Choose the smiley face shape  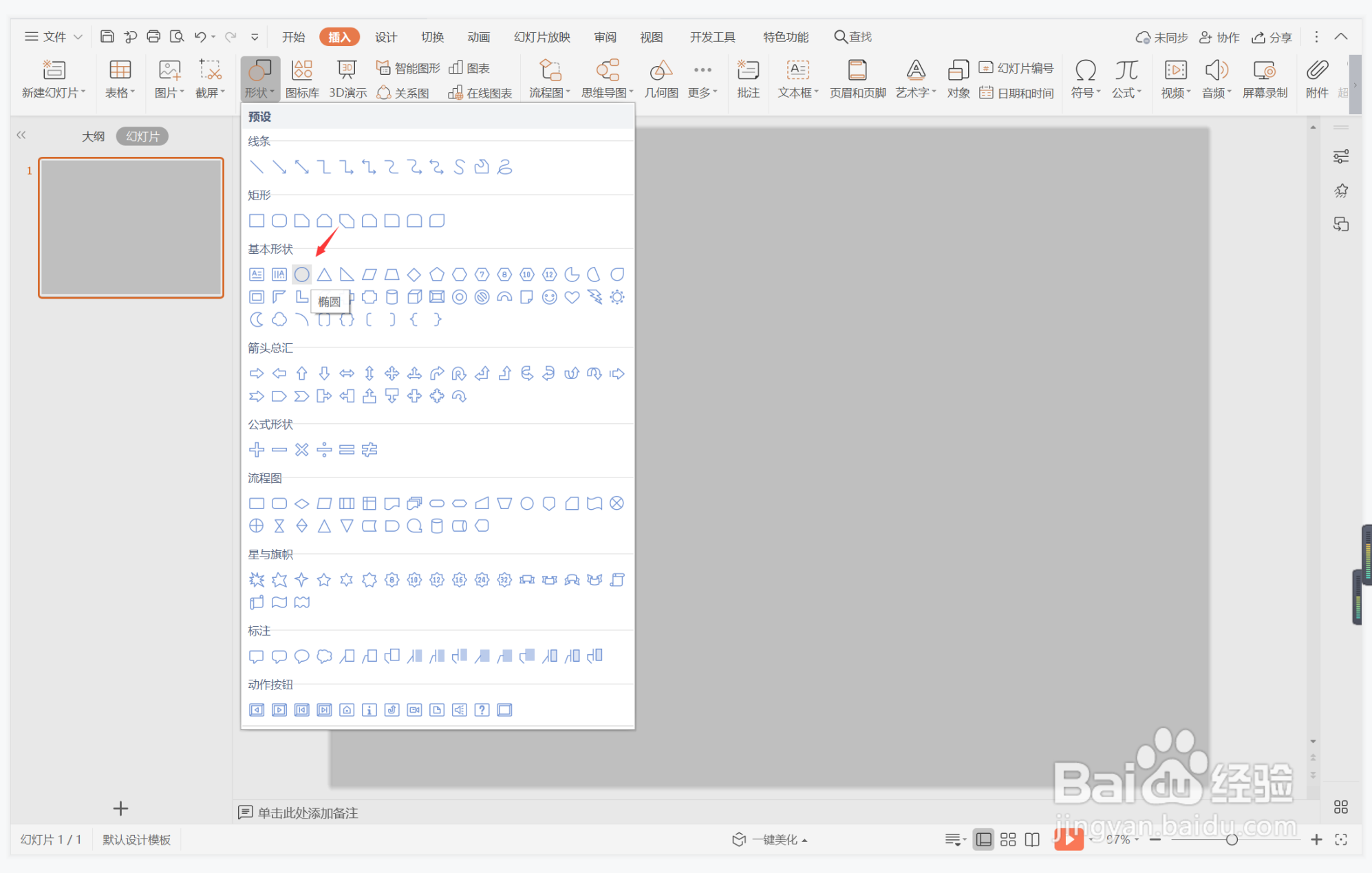tap(549, 297)
